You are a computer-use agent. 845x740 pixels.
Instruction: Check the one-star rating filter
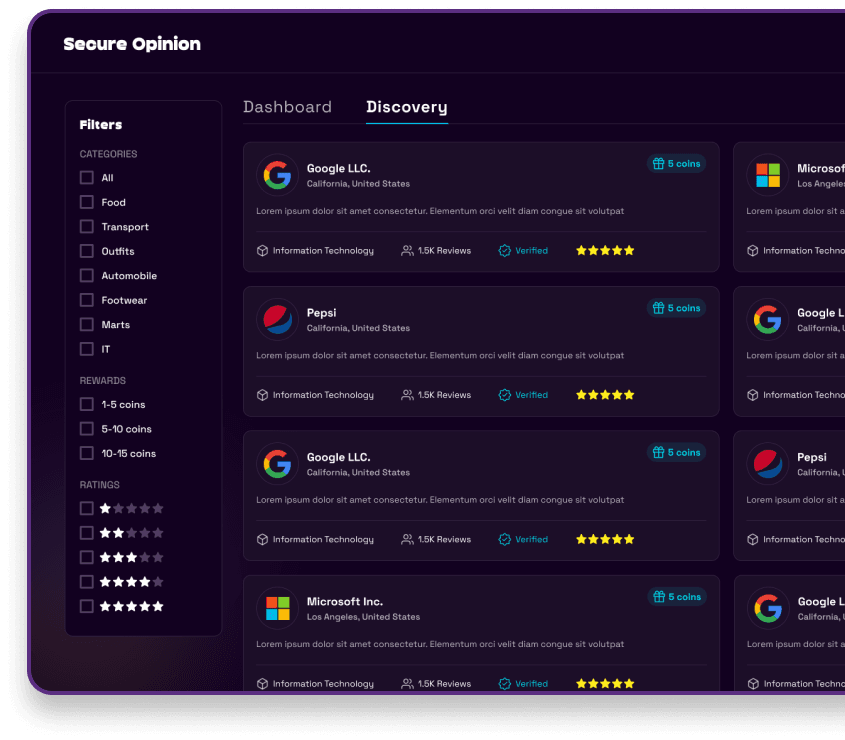tap(87, 508)
